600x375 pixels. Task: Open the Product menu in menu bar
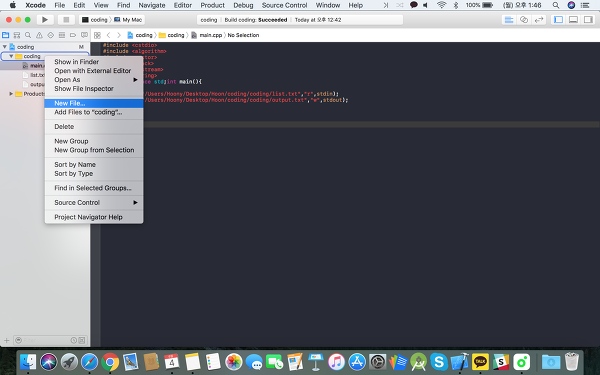(212, 5)
